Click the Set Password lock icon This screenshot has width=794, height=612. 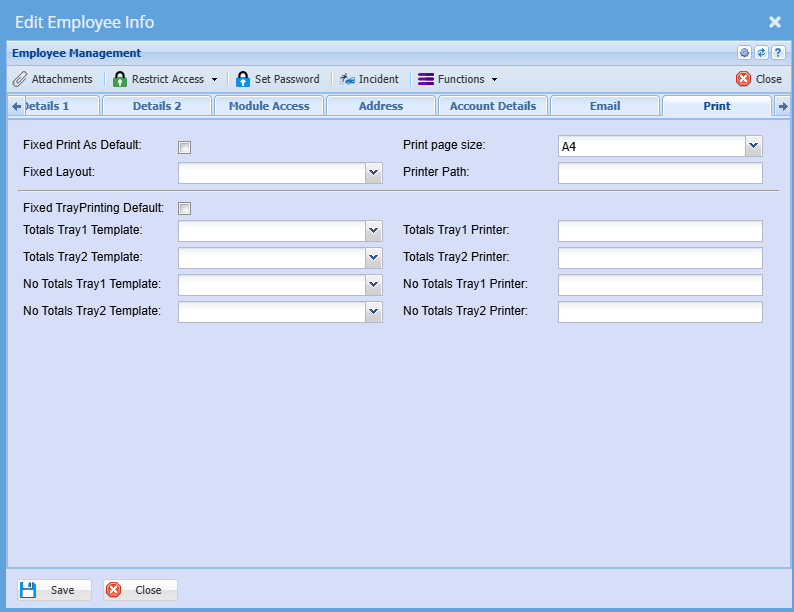pyautogui.click(x=243, y=79)
